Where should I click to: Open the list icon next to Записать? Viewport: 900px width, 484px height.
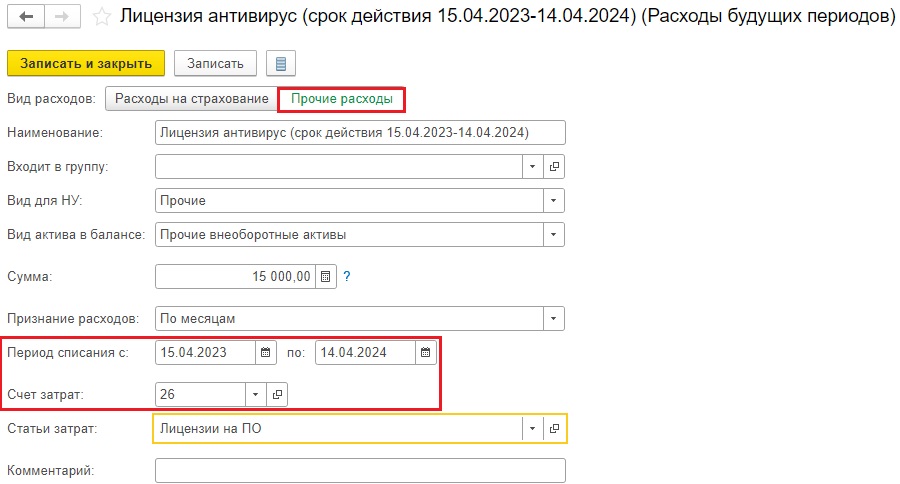pos(281,64)
